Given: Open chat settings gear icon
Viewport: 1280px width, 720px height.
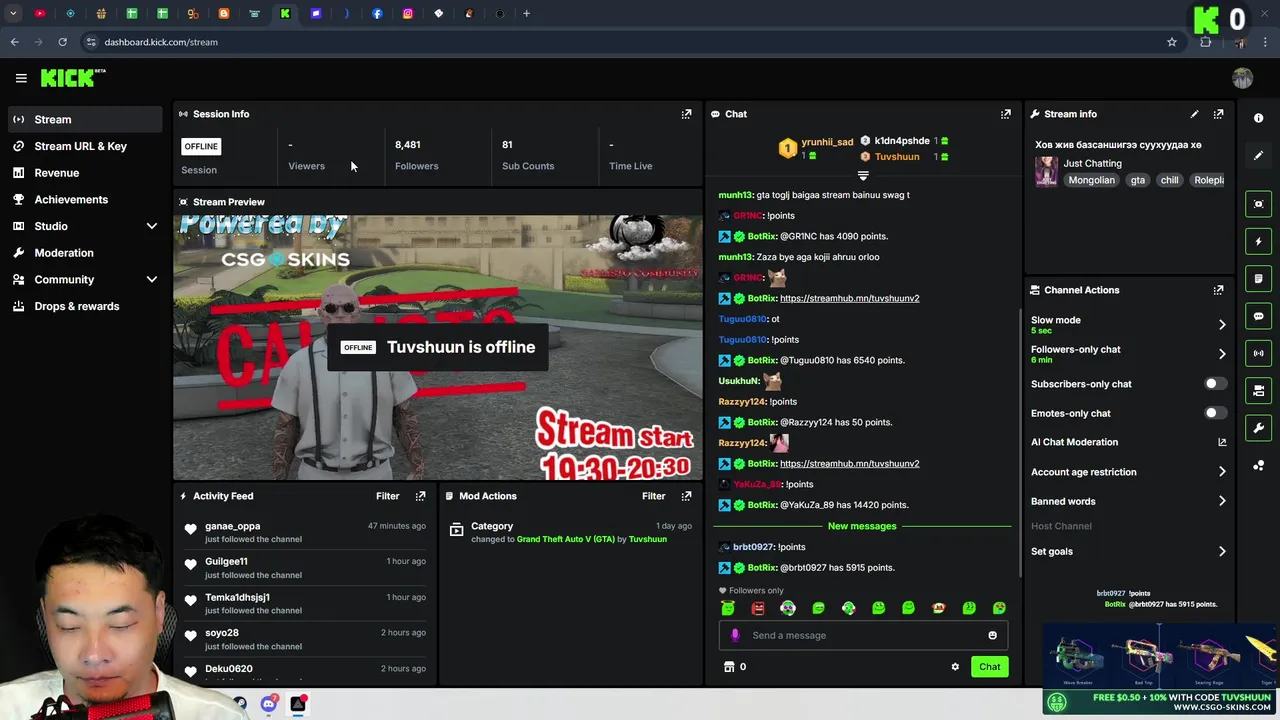Looking at the screenshot, I should coord(955,667).
